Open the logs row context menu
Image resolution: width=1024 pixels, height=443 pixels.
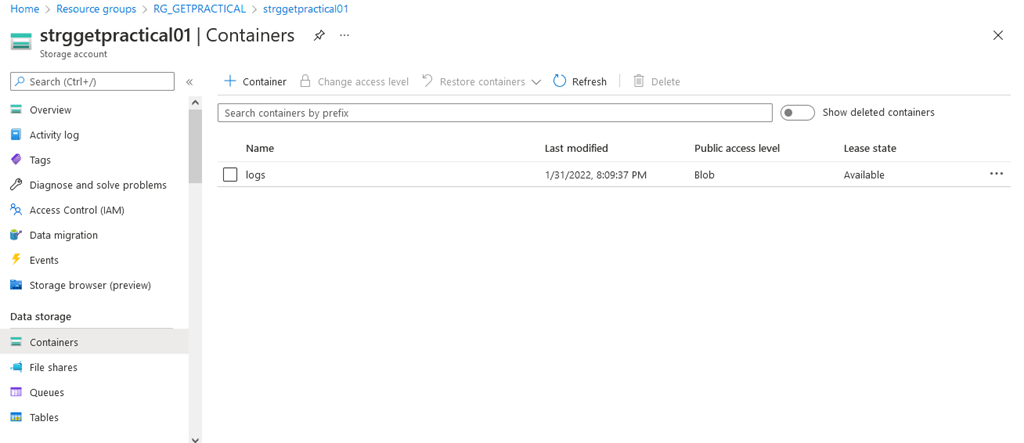point(996,174)
